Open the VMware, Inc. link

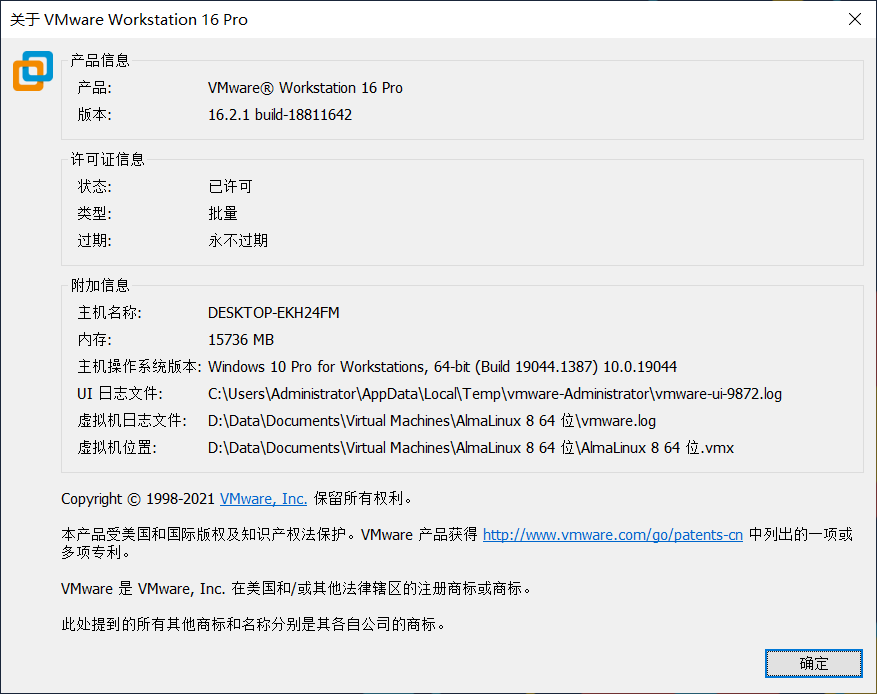pyautogui.click(x=263, y=498)
